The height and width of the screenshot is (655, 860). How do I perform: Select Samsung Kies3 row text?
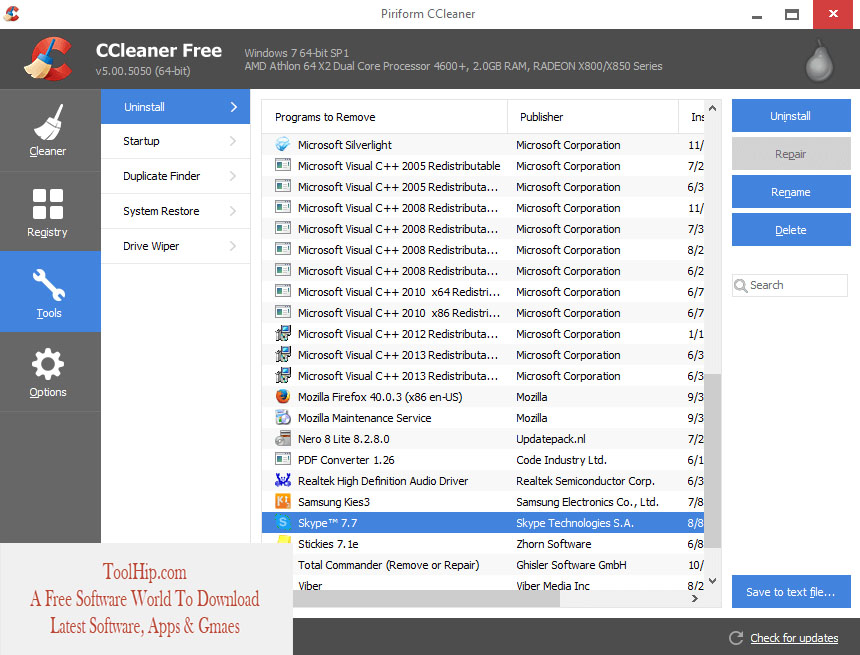[333, 502]
